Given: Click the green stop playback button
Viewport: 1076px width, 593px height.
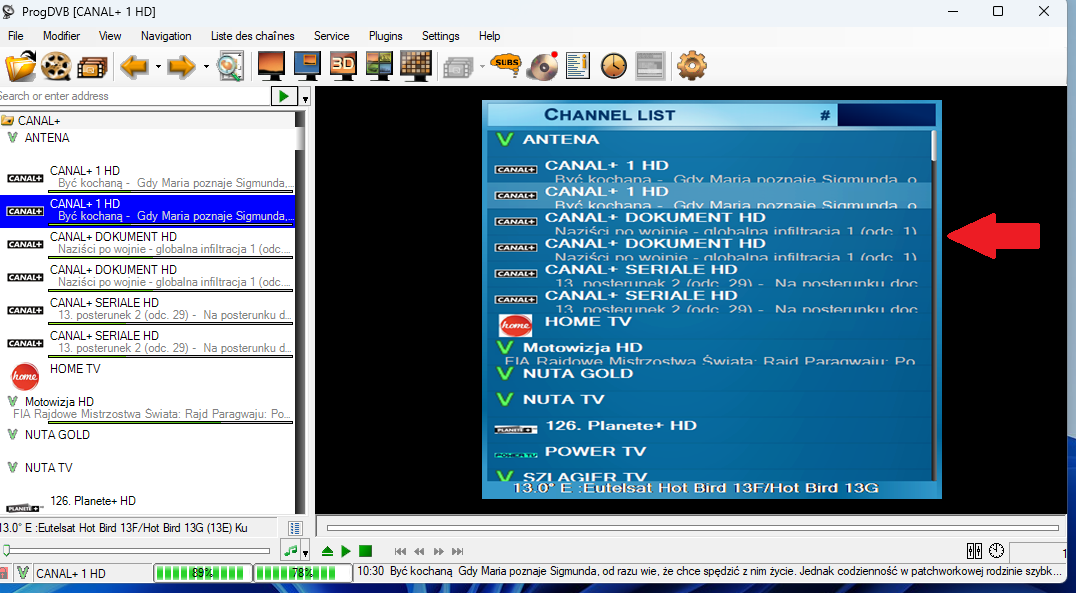Looking at the screenshot, I should coord(365,551).
